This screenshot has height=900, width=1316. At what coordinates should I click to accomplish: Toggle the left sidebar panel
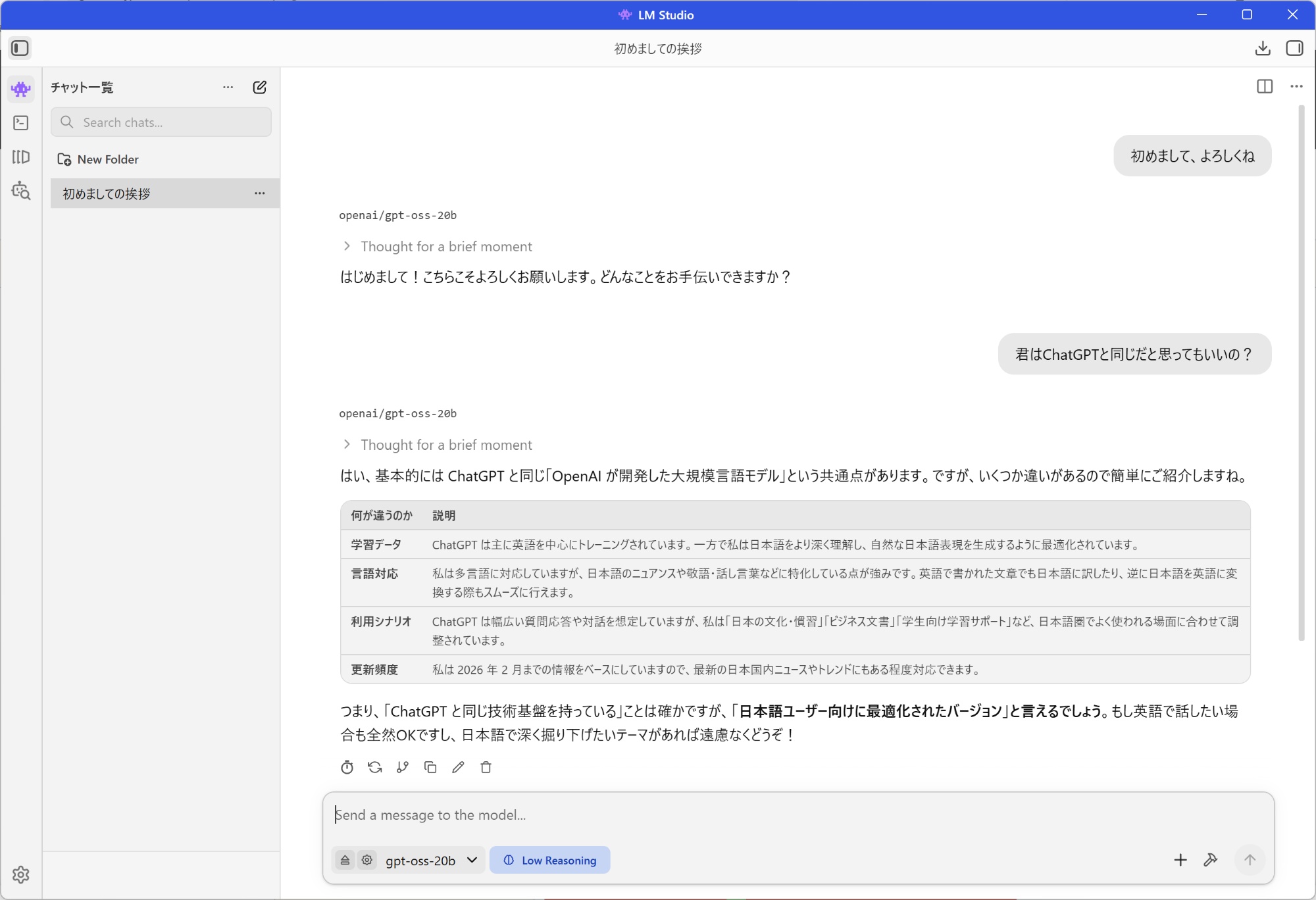[x=20, y=48]
